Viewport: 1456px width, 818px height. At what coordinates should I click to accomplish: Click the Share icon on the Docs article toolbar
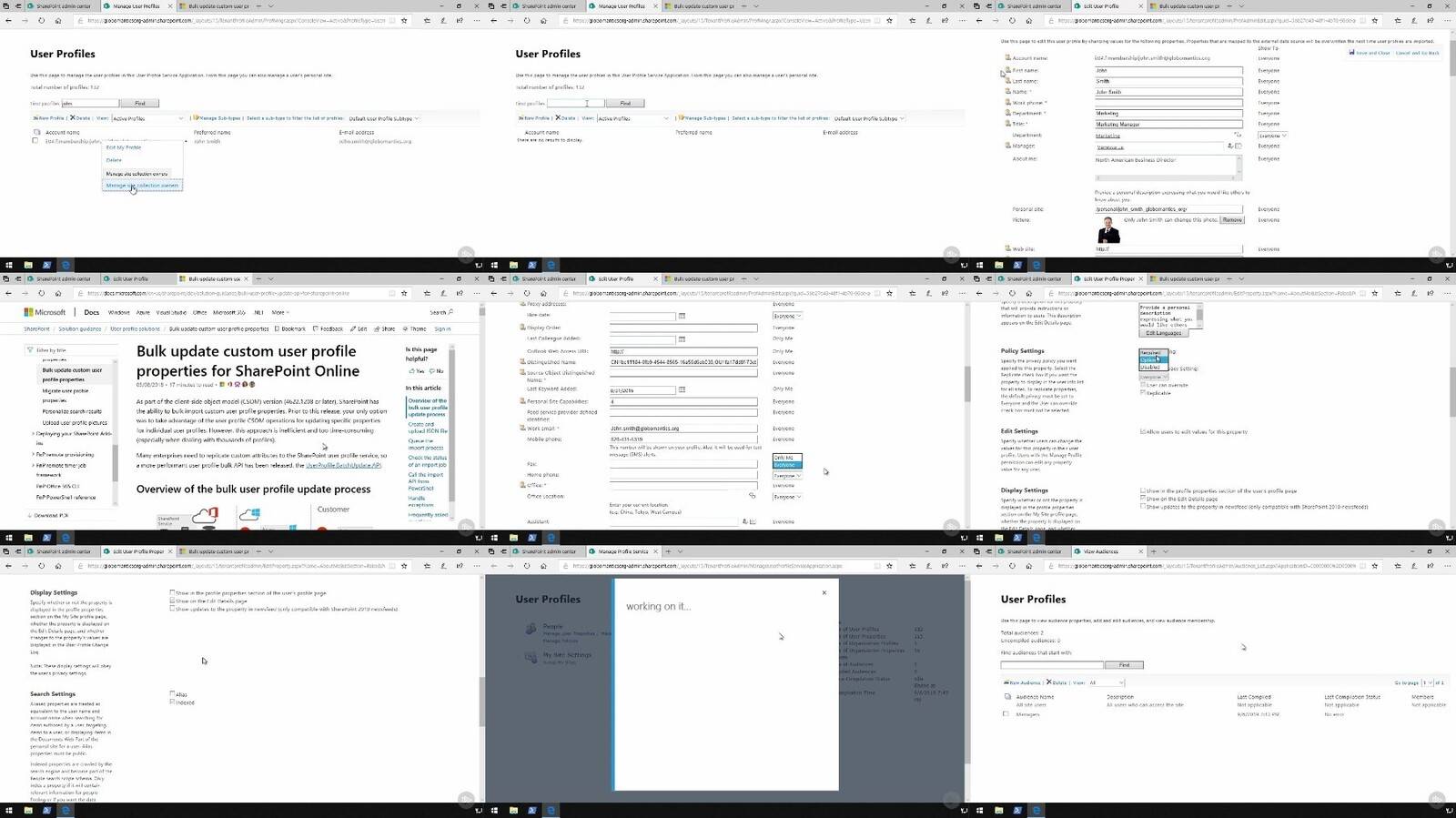click(x=378, y=328)
